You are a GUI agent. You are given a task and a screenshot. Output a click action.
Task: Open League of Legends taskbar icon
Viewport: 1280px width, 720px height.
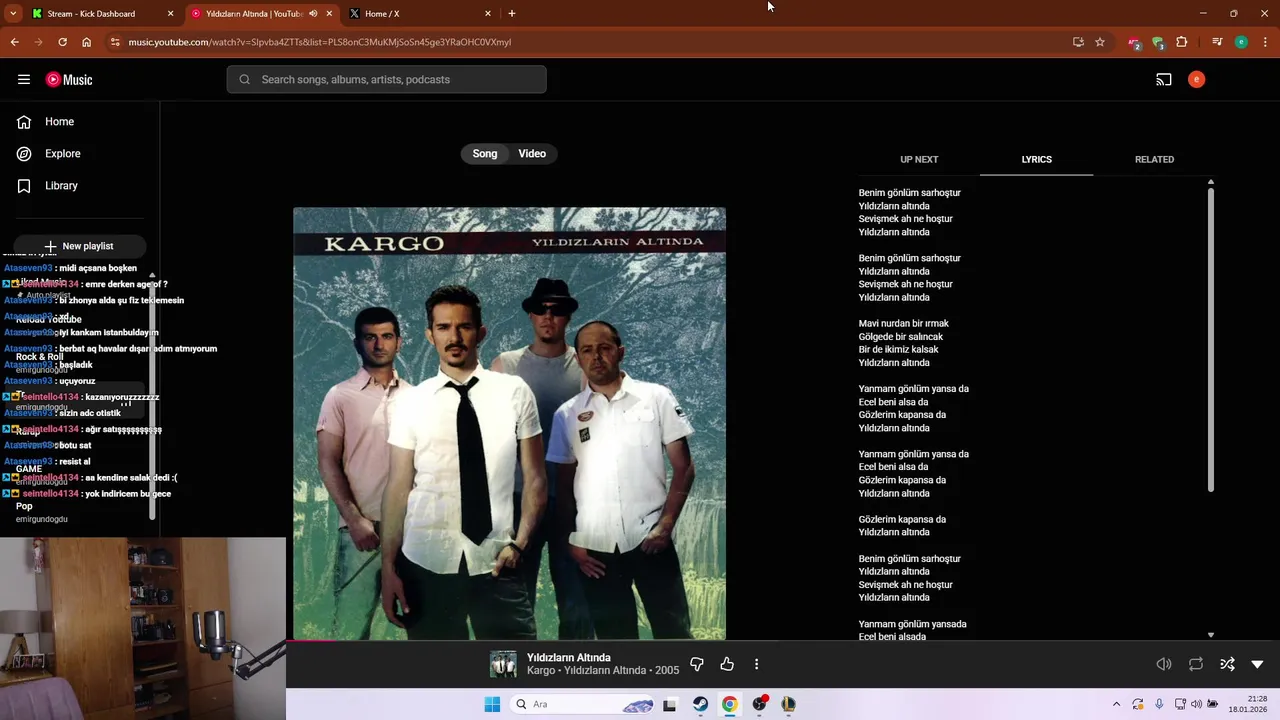coord(788,704)
